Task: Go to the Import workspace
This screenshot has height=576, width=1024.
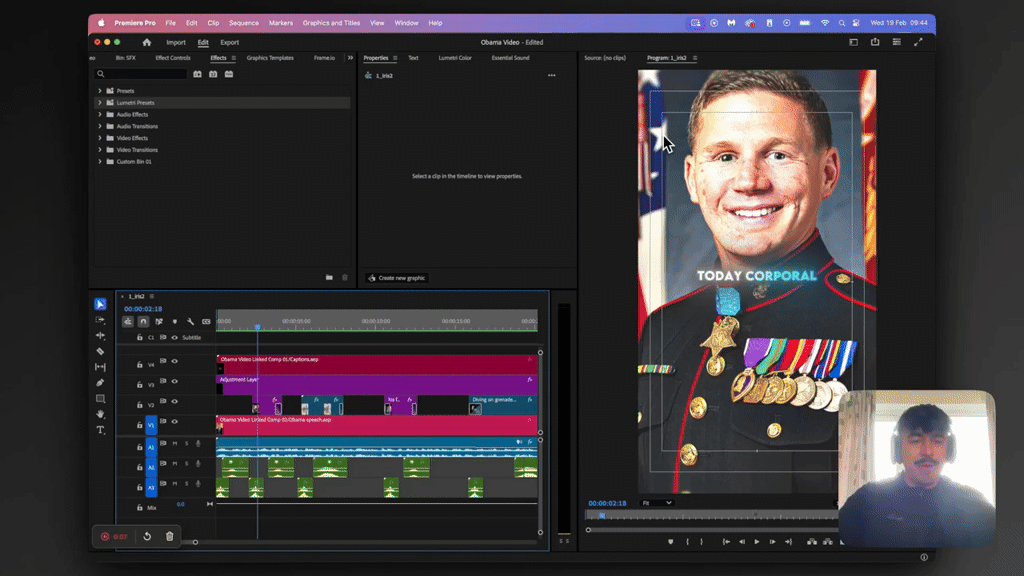Action: [176, 42]
